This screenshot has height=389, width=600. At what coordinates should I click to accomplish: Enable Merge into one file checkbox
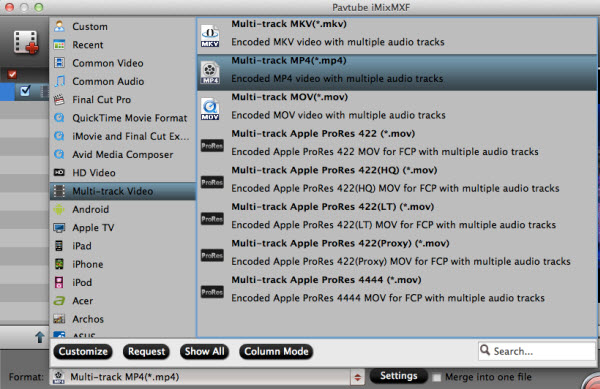point(437,378)
